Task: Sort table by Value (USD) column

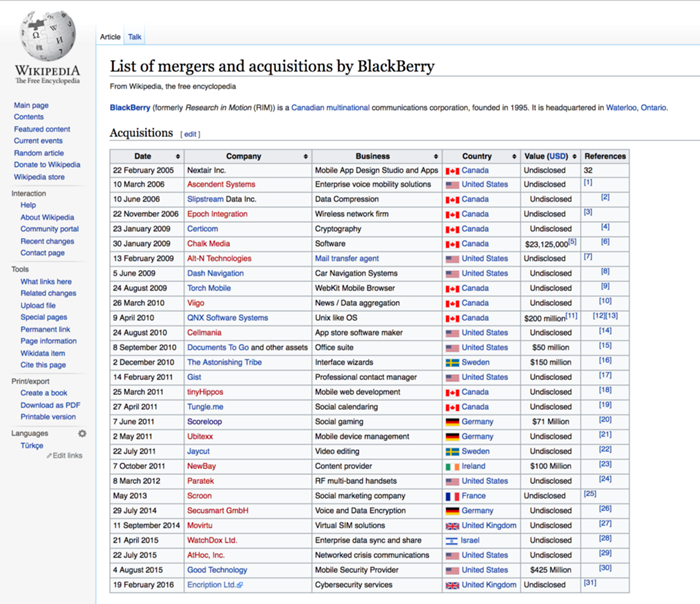Action: coord(574,156)
